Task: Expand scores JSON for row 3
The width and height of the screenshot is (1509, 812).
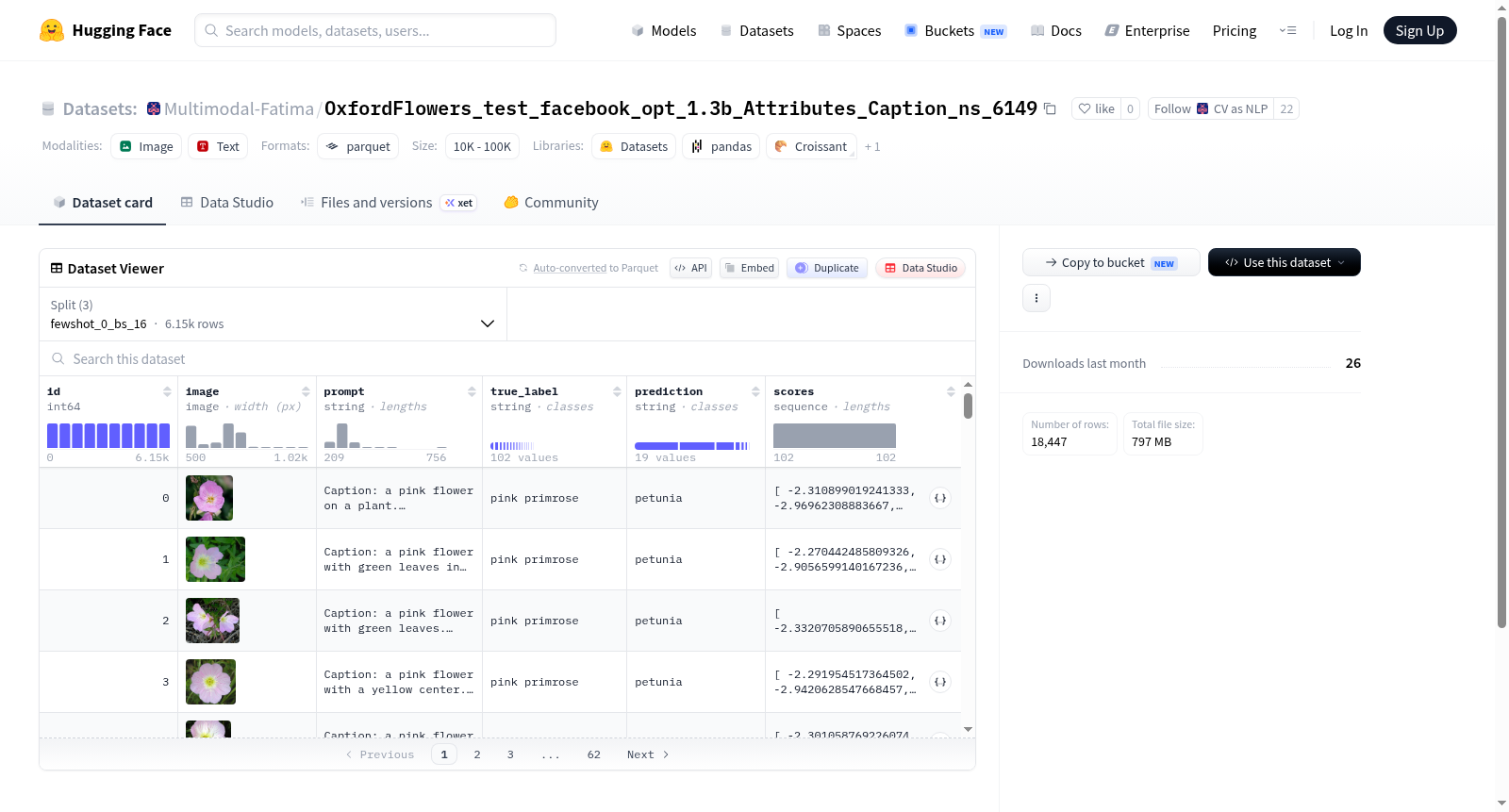Action: pos(940,682)
